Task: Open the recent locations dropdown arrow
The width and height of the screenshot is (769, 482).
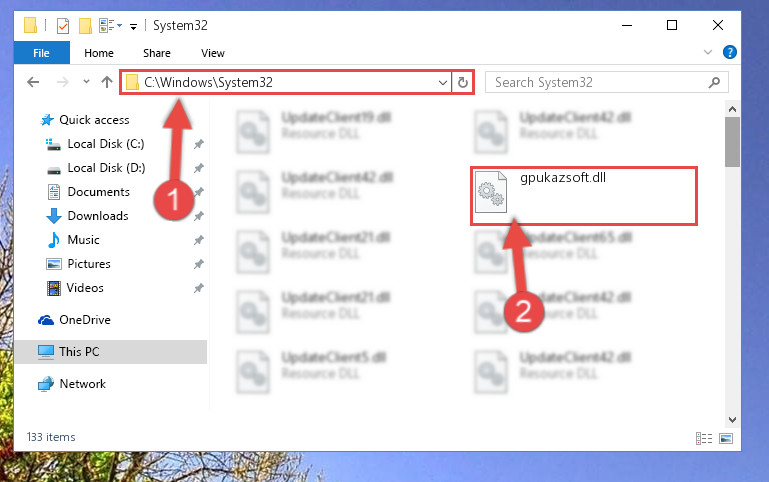Action: [x=86, y=82]
